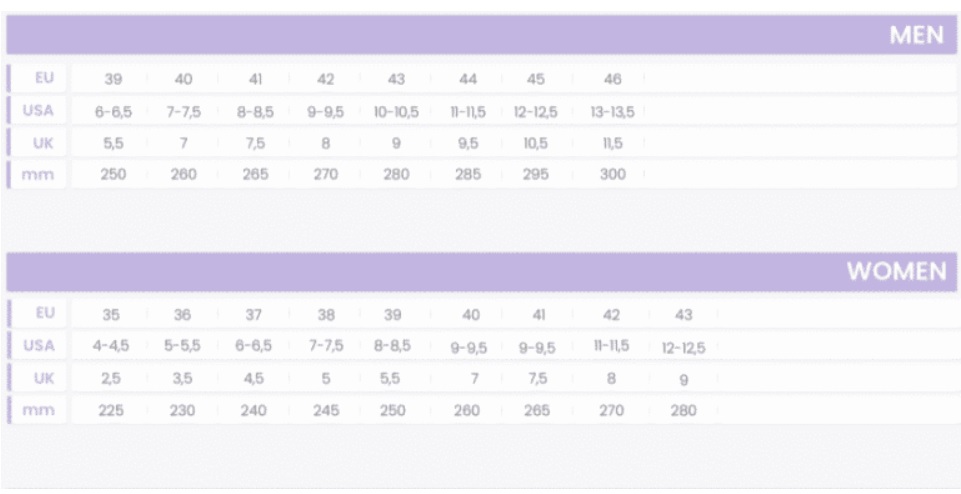Screen dimensions: 961x494
Task: Click the men's UK row label
Action: tap(44, 143)
